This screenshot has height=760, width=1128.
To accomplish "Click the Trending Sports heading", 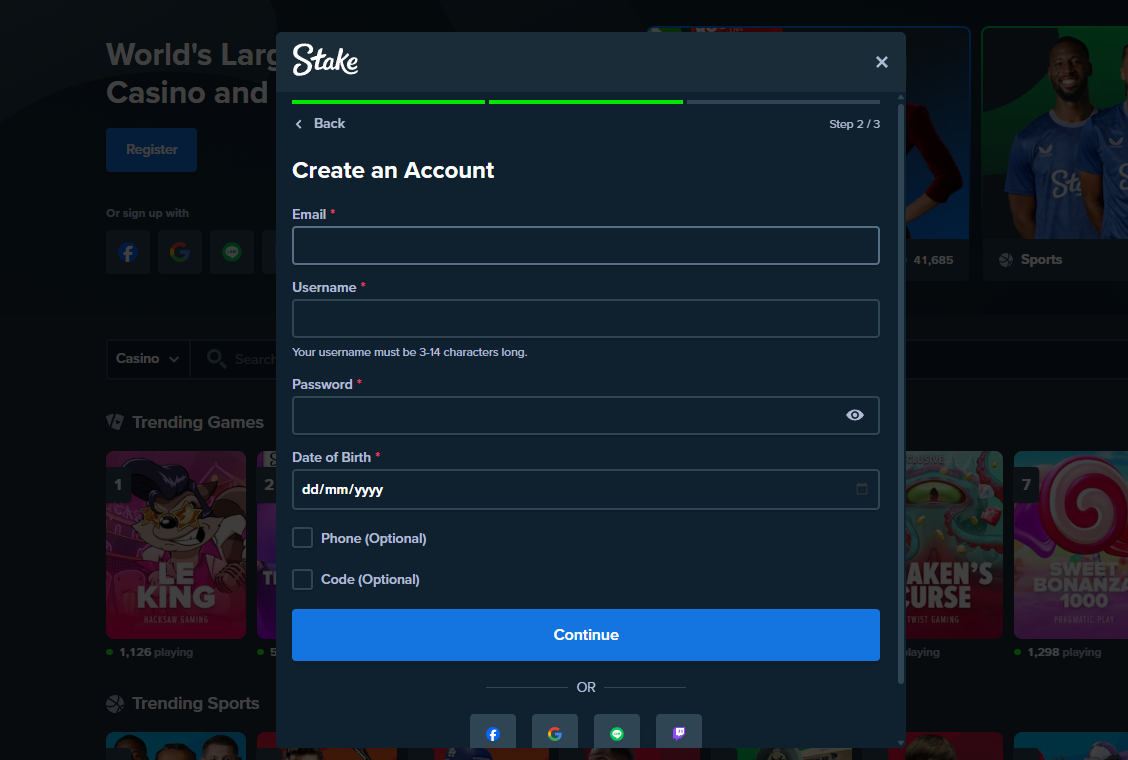I will coord(196,703).
